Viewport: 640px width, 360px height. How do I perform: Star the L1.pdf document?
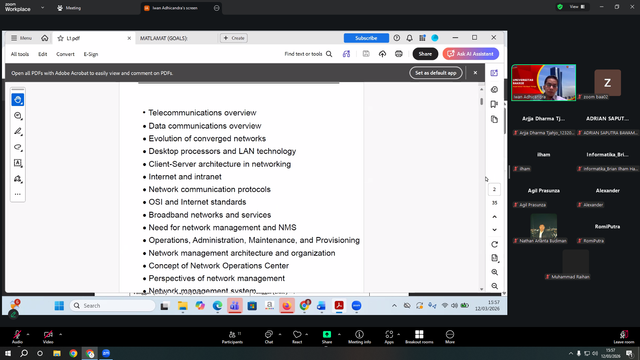pyautogui.click(x=61, y=38)
